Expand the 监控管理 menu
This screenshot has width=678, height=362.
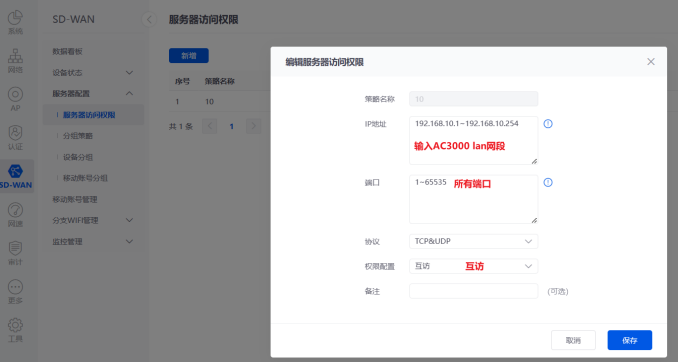pos(93,241)
